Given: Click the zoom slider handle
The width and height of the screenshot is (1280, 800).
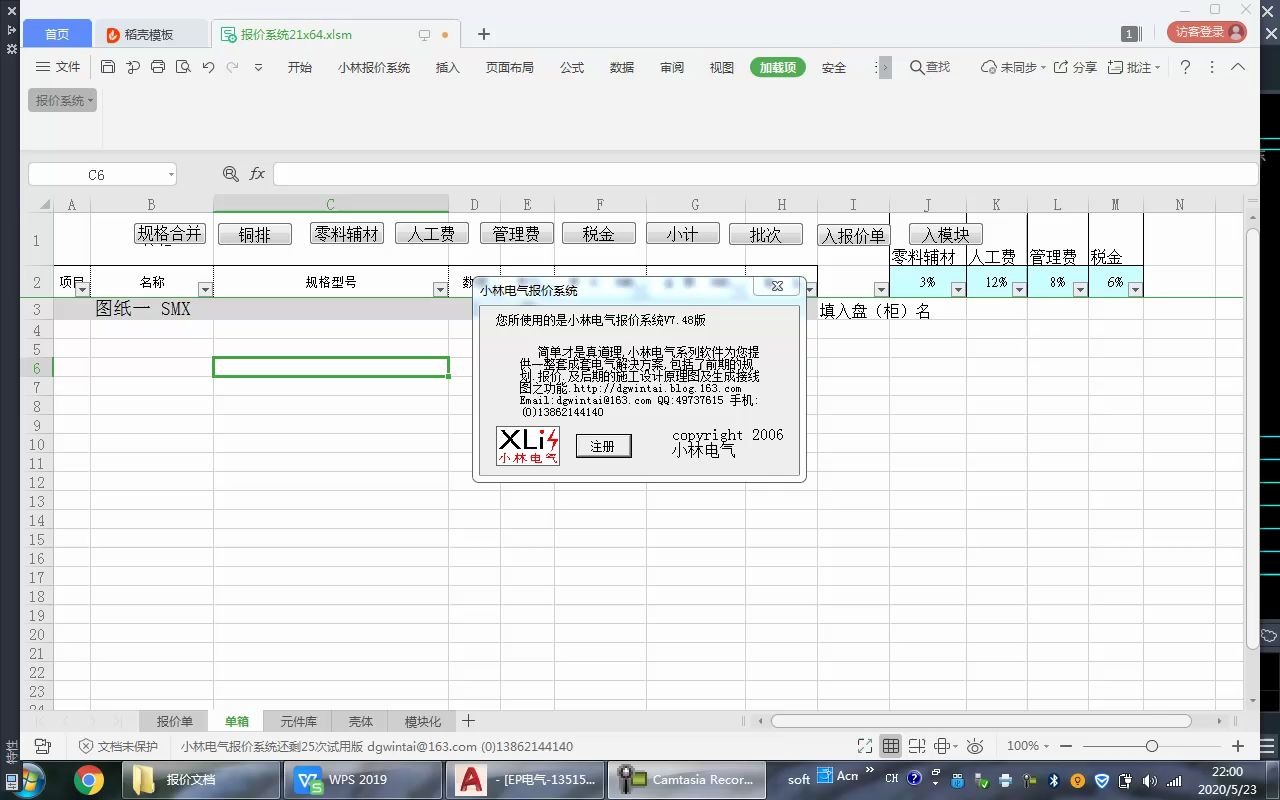Looking at the screenshot, I should click(1152, 746).
